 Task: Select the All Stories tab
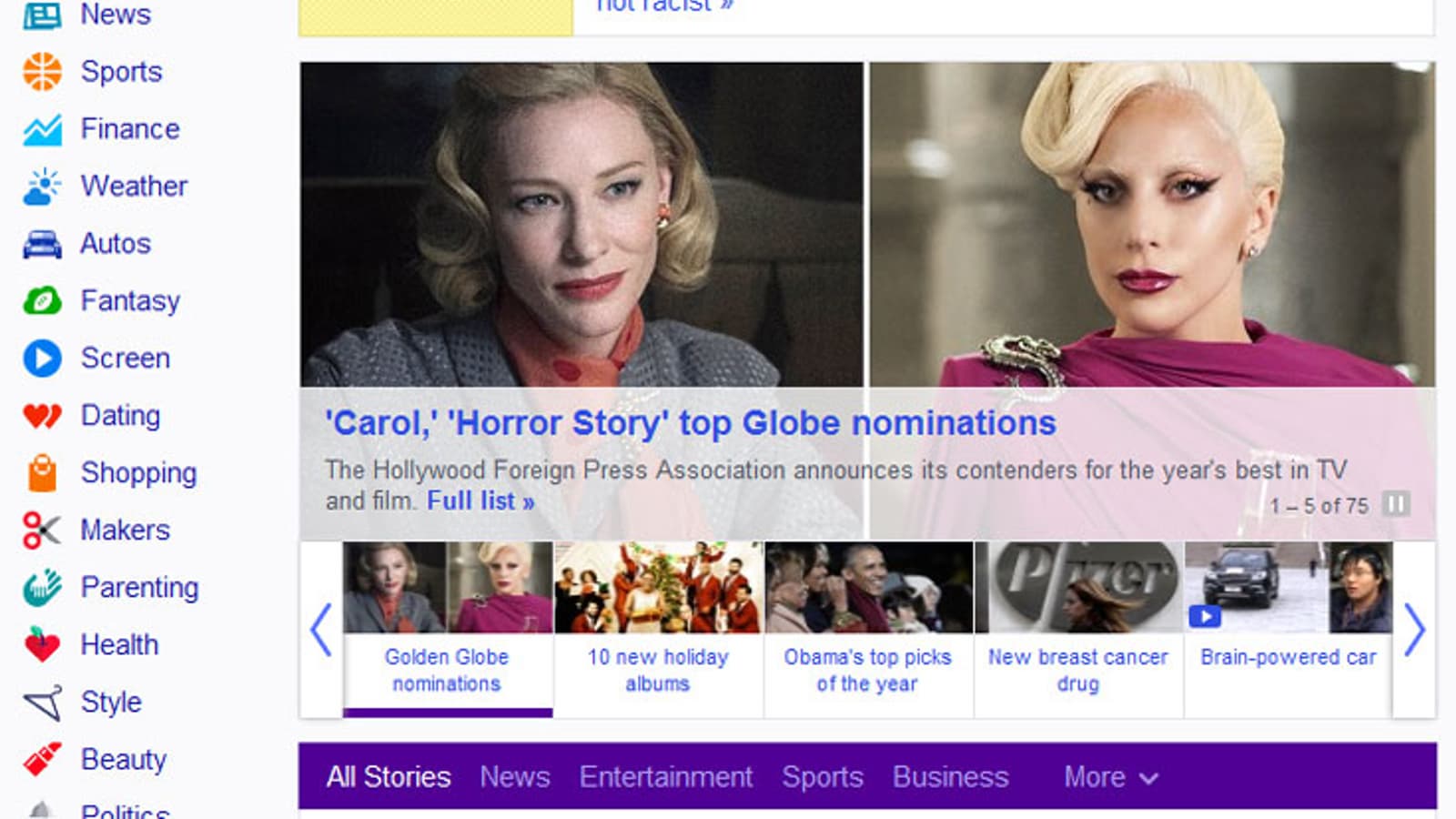[x=389, y=777]
